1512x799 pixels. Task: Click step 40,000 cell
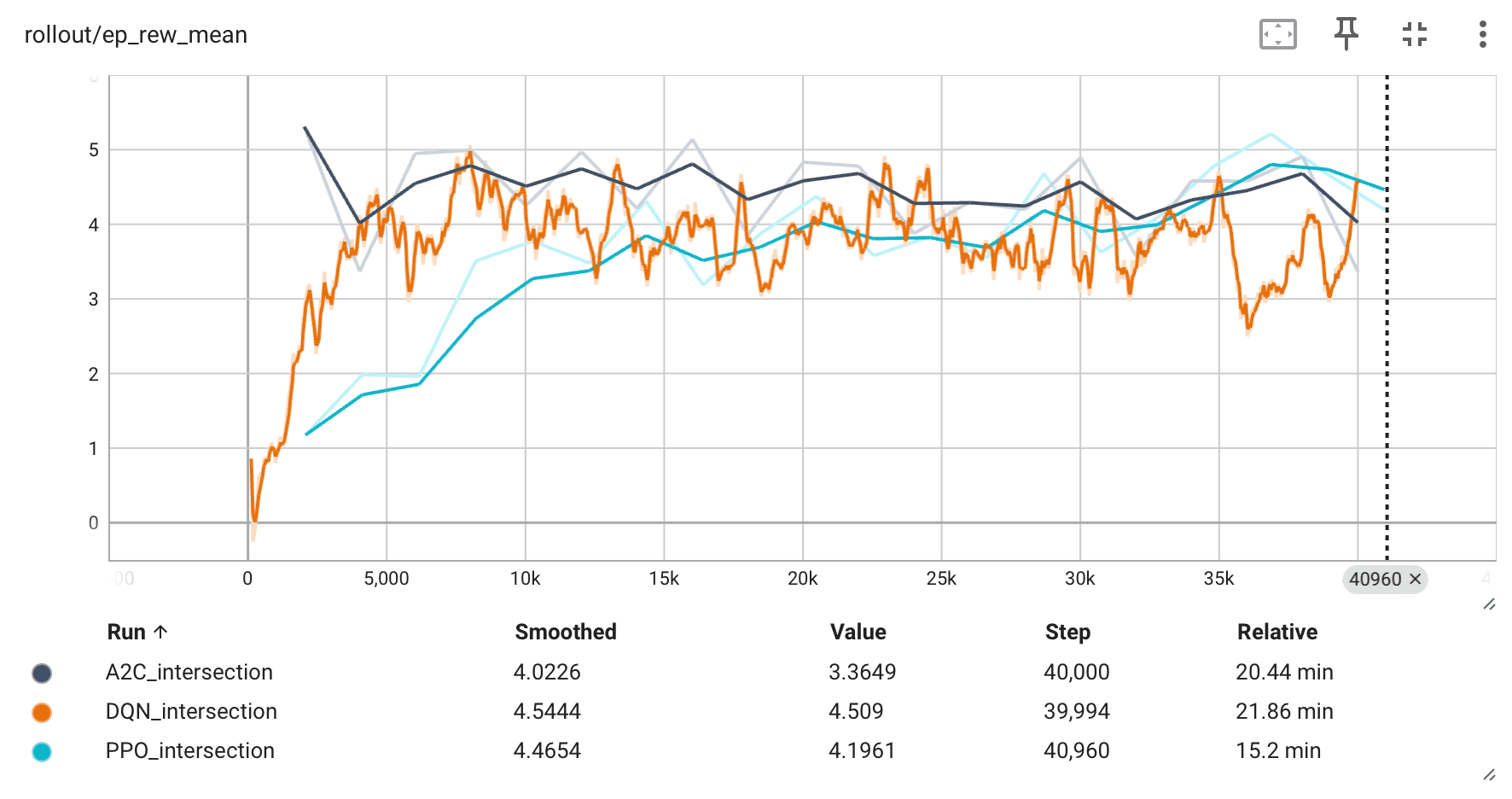click(1077, 672)
